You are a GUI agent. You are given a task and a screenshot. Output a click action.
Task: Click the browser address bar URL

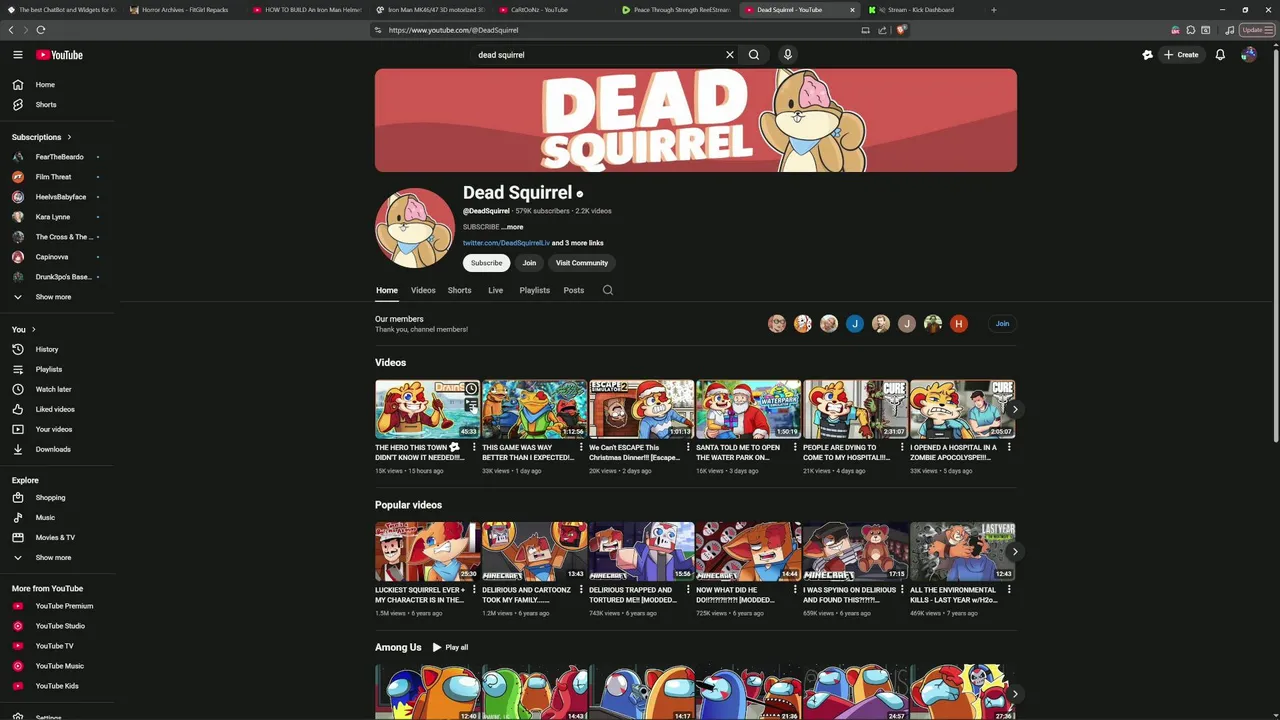click(453, 30)
